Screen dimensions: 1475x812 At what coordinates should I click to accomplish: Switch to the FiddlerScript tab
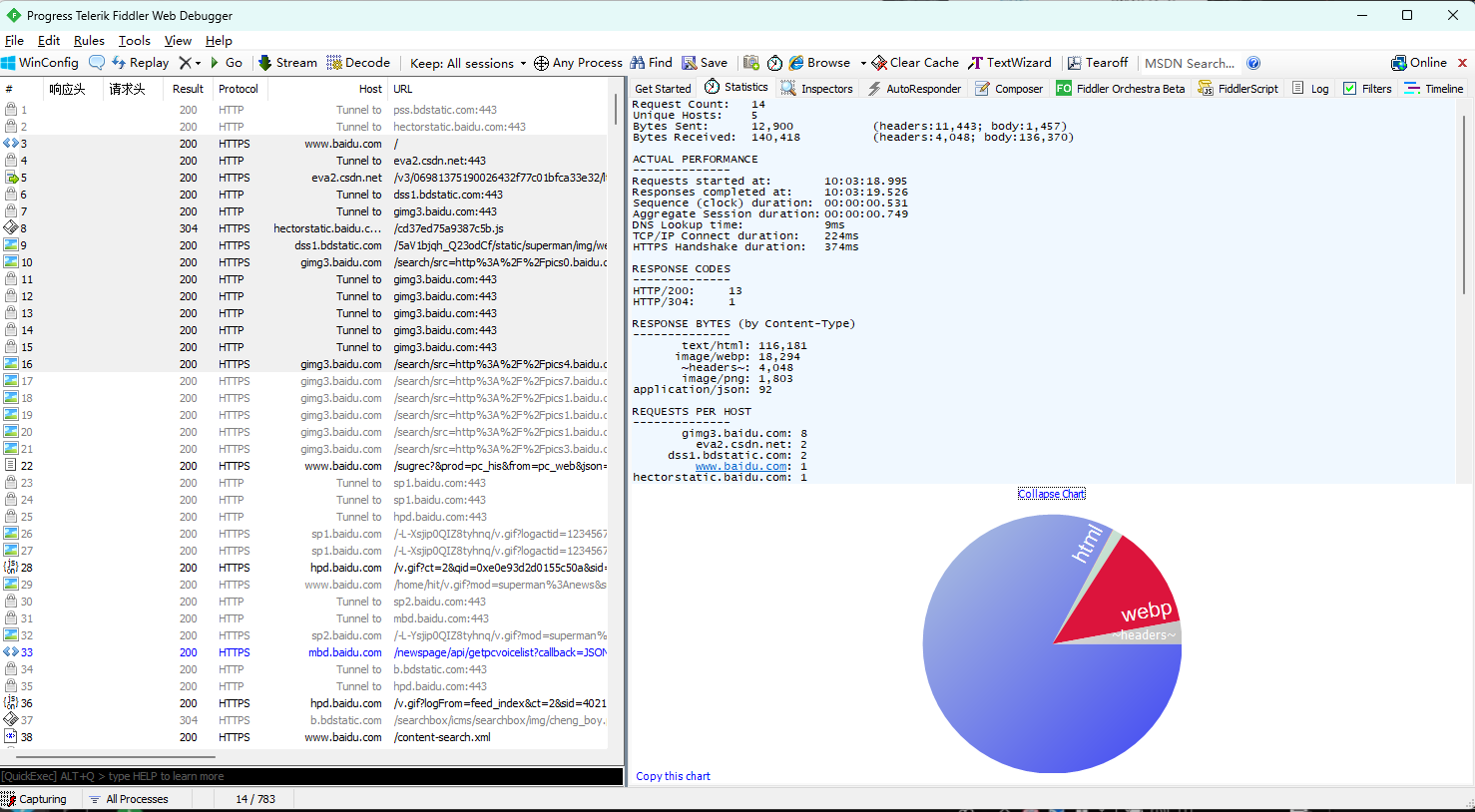click(x=1238, y=89)
